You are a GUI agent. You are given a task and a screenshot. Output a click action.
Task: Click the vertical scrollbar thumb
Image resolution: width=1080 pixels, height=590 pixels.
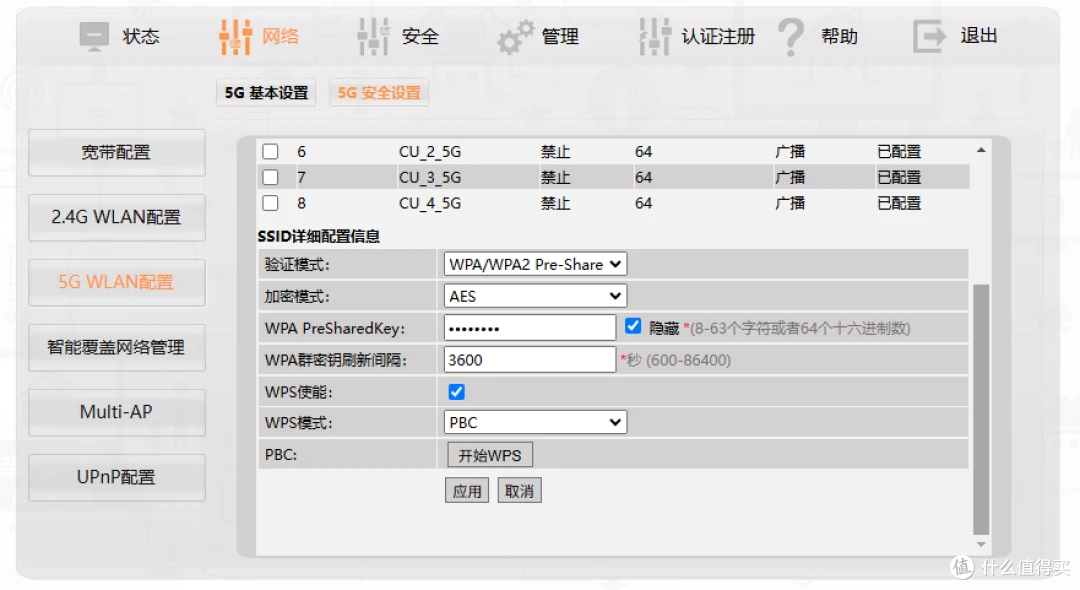981,409
